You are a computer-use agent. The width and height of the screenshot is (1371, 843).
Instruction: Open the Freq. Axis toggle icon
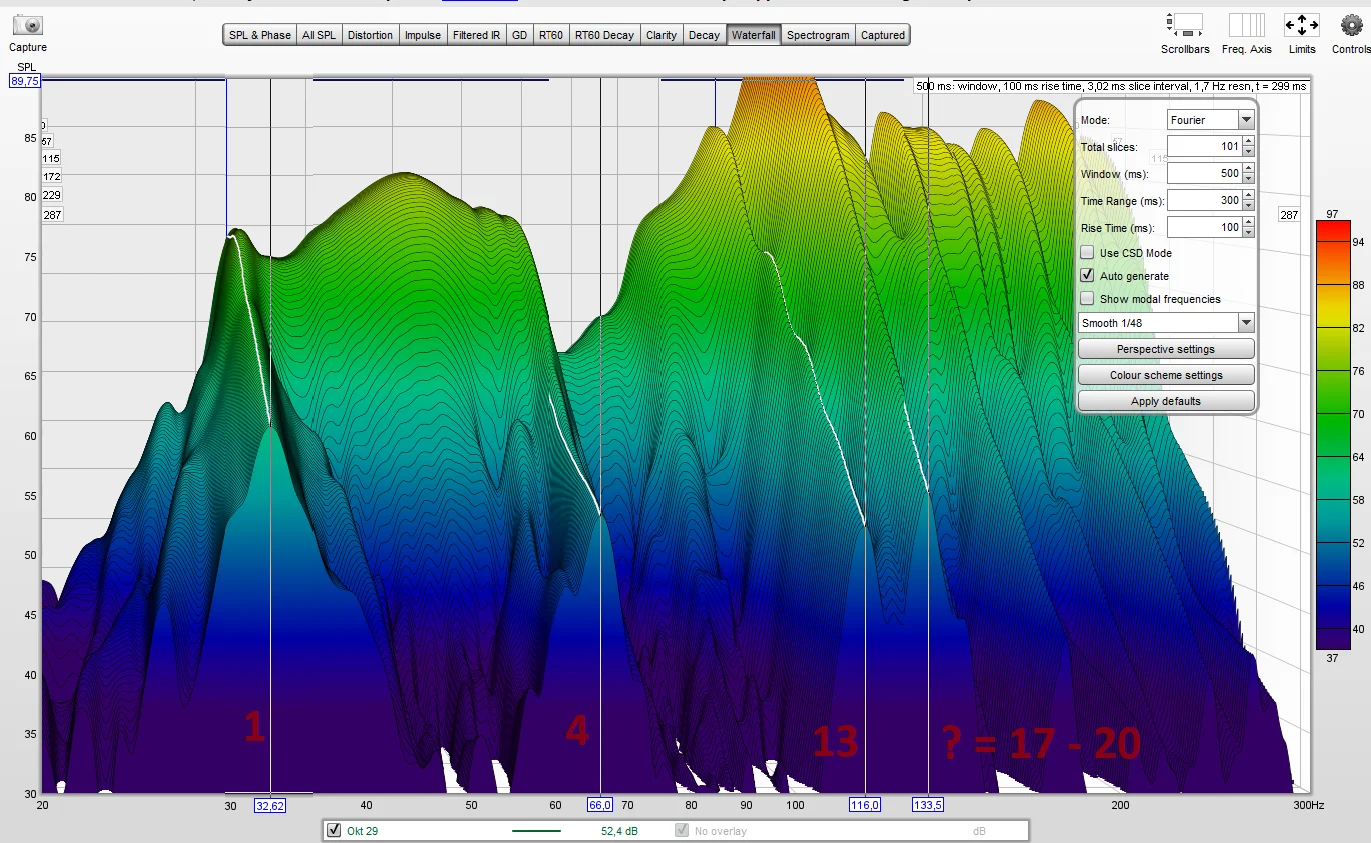coord(1247,25)
